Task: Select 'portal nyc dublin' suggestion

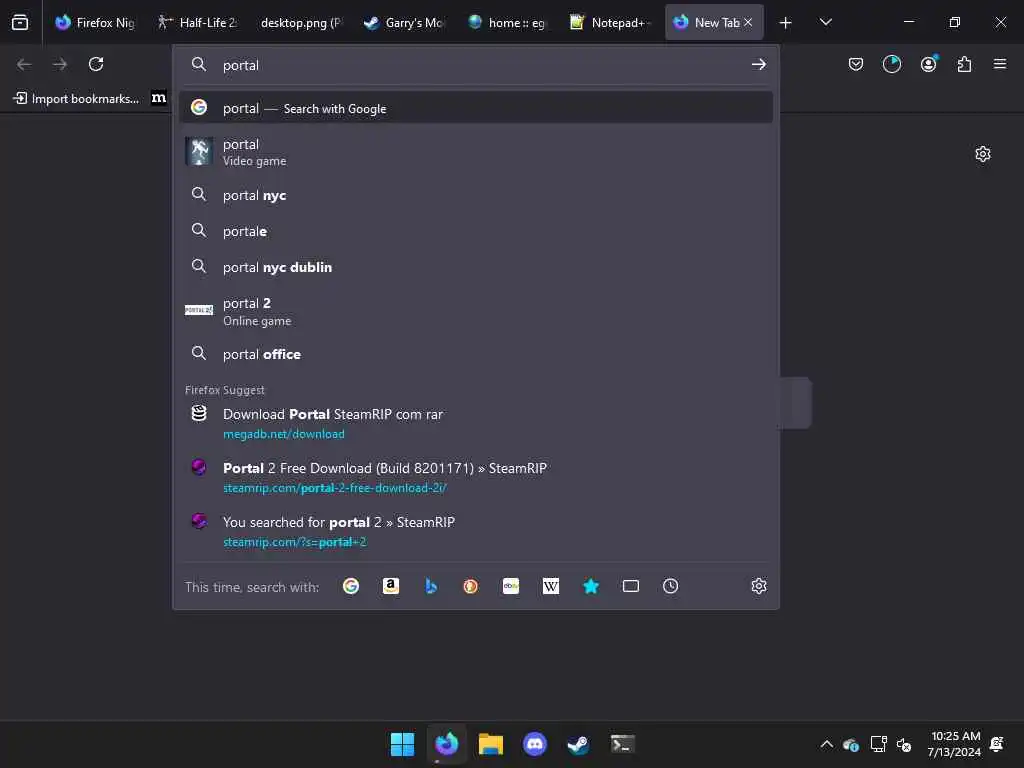Action: click(x=475, y=266)
